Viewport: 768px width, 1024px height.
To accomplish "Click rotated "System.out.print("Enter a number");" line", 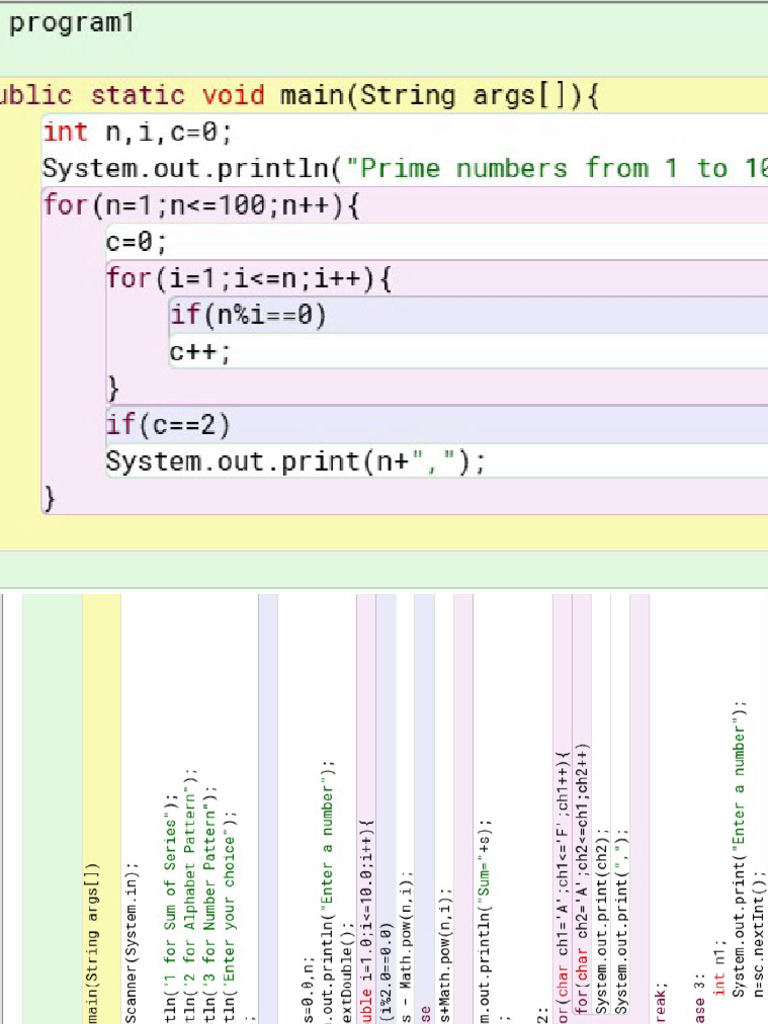I will [x=738, y=848].
